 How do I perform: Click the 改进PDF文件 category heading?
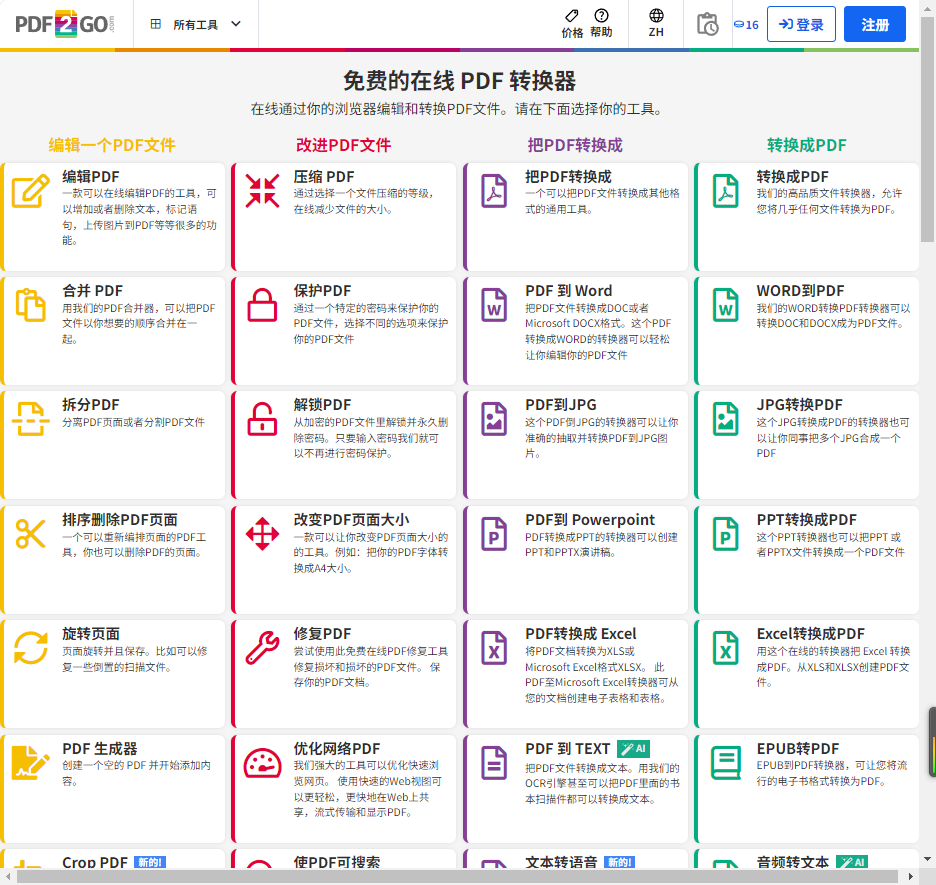click(x=343, y=145)
